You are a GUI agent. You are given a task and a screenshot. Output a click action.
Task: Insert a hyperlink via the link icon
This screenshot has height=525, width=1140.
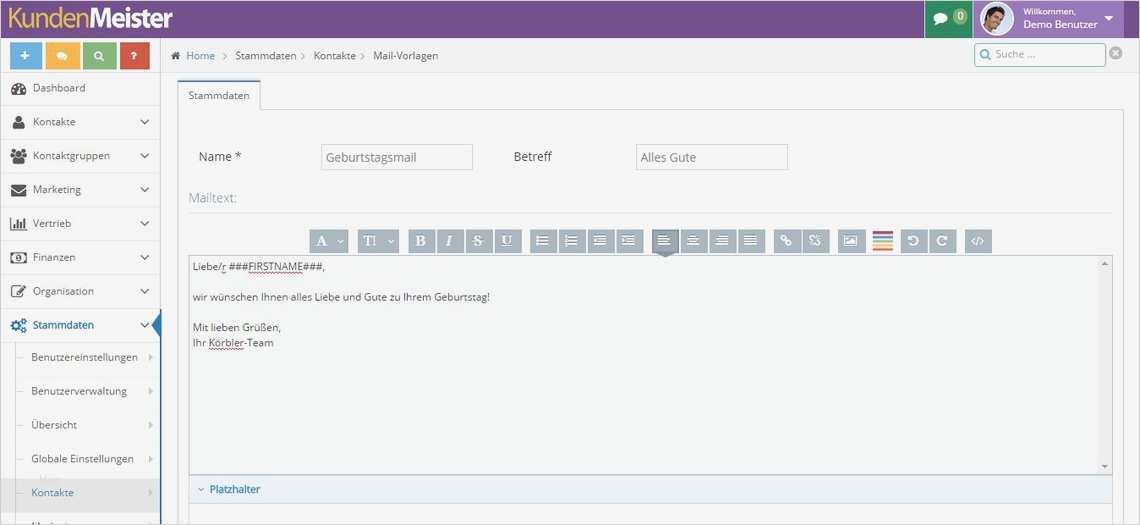[786, 241]
